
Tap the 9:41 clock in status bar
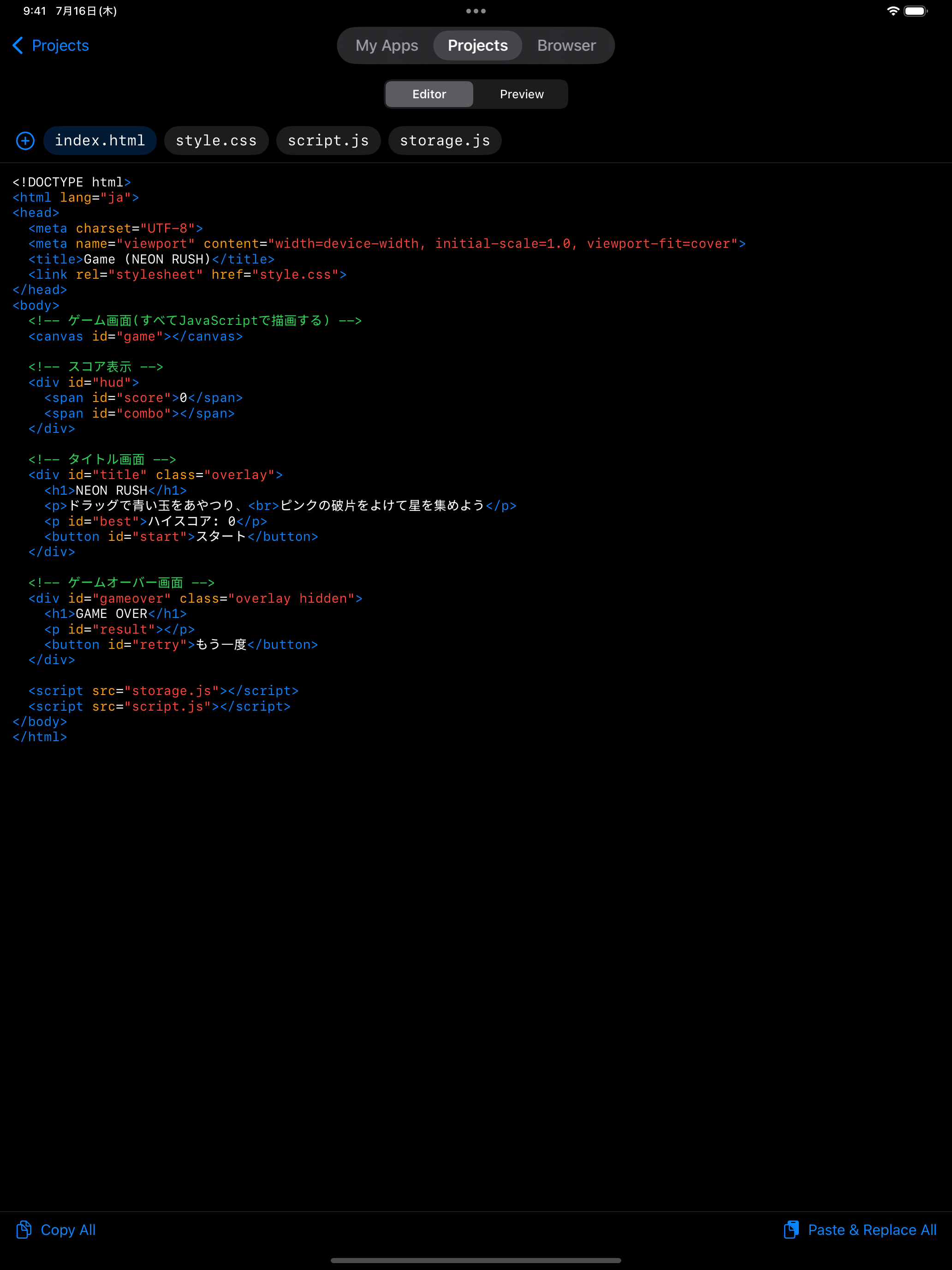35,11
